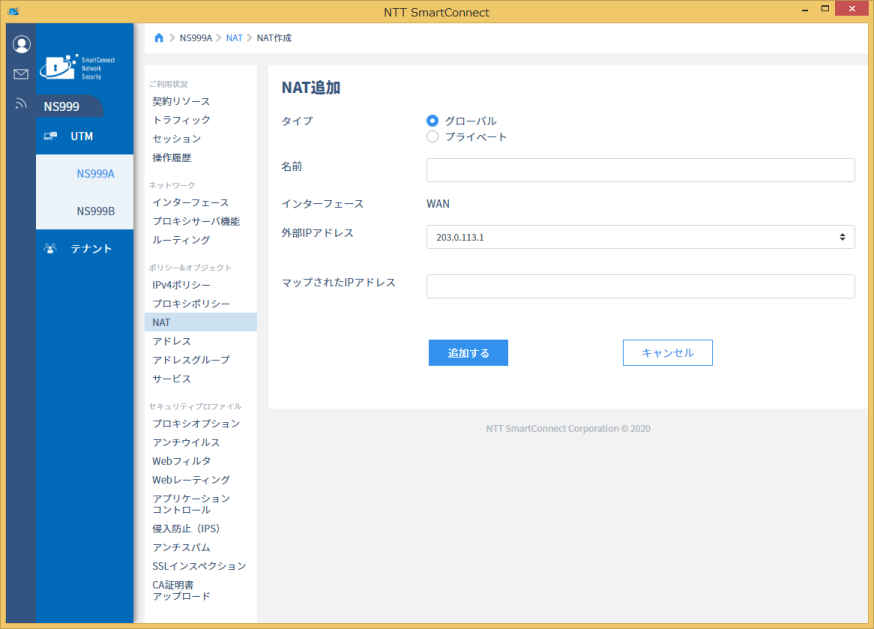Open CA証明書アップロード

pyautogui.click(x=181, y=591)
